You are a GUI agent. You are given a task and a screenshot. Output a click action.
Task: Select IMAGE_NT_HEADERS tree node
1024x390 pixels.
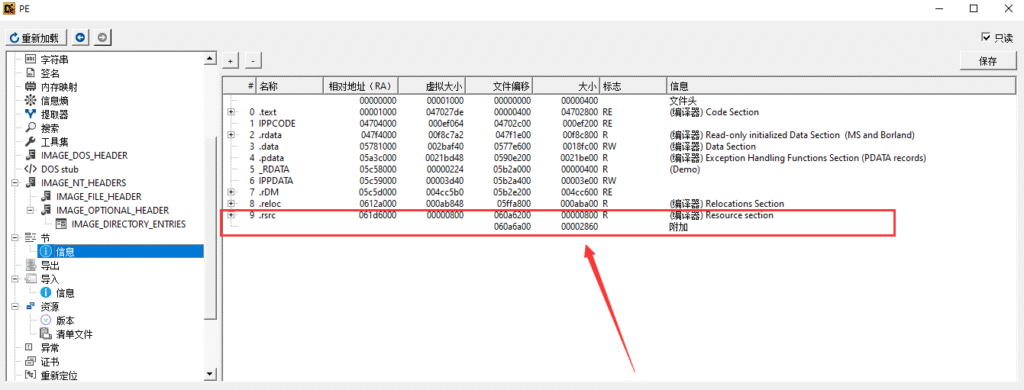[83, 183]
